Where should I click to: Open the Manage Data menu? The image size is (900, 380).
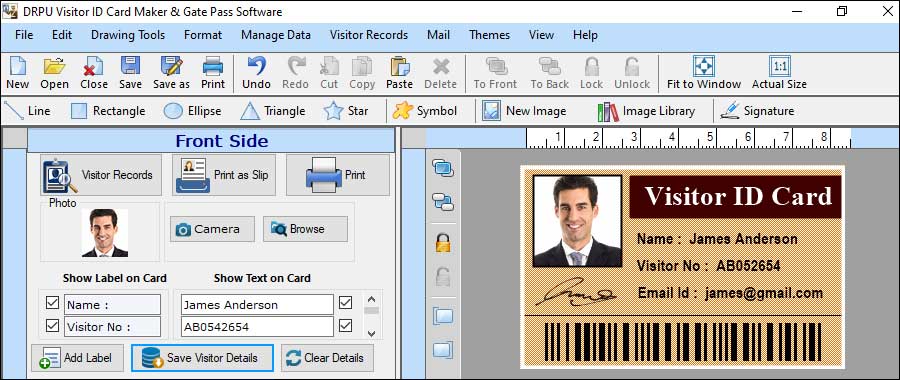pyautogui.click(x=276, y=35)
